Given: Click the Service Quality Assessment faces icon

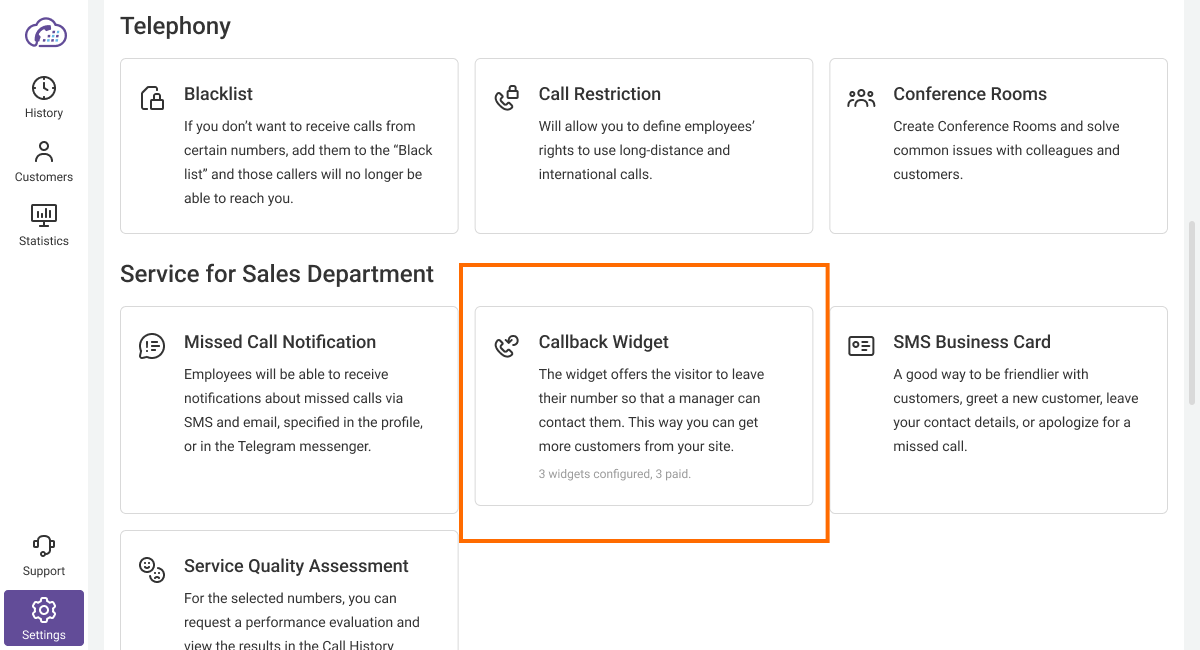Looking at the screenshot, I should click(152, 570).
